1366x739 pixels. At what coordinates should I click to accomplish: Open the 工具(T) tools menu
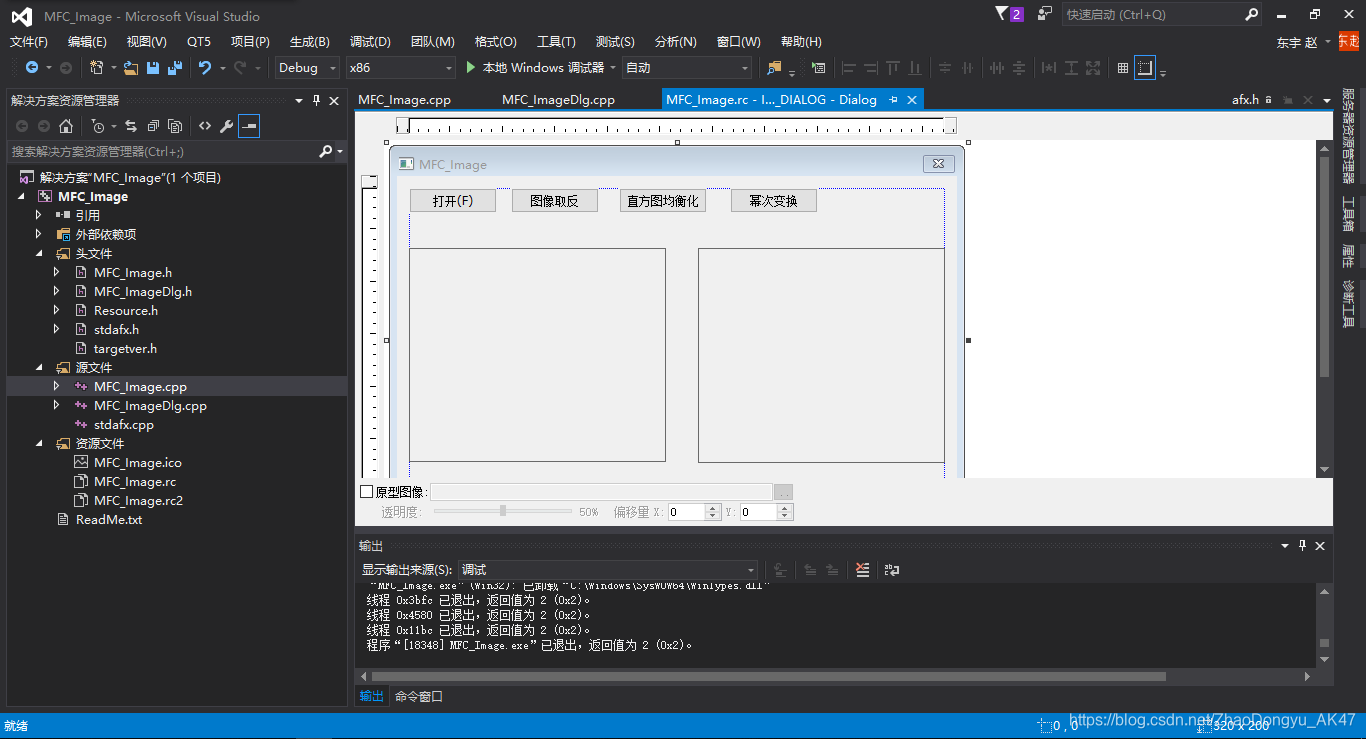tap(556, 41)
